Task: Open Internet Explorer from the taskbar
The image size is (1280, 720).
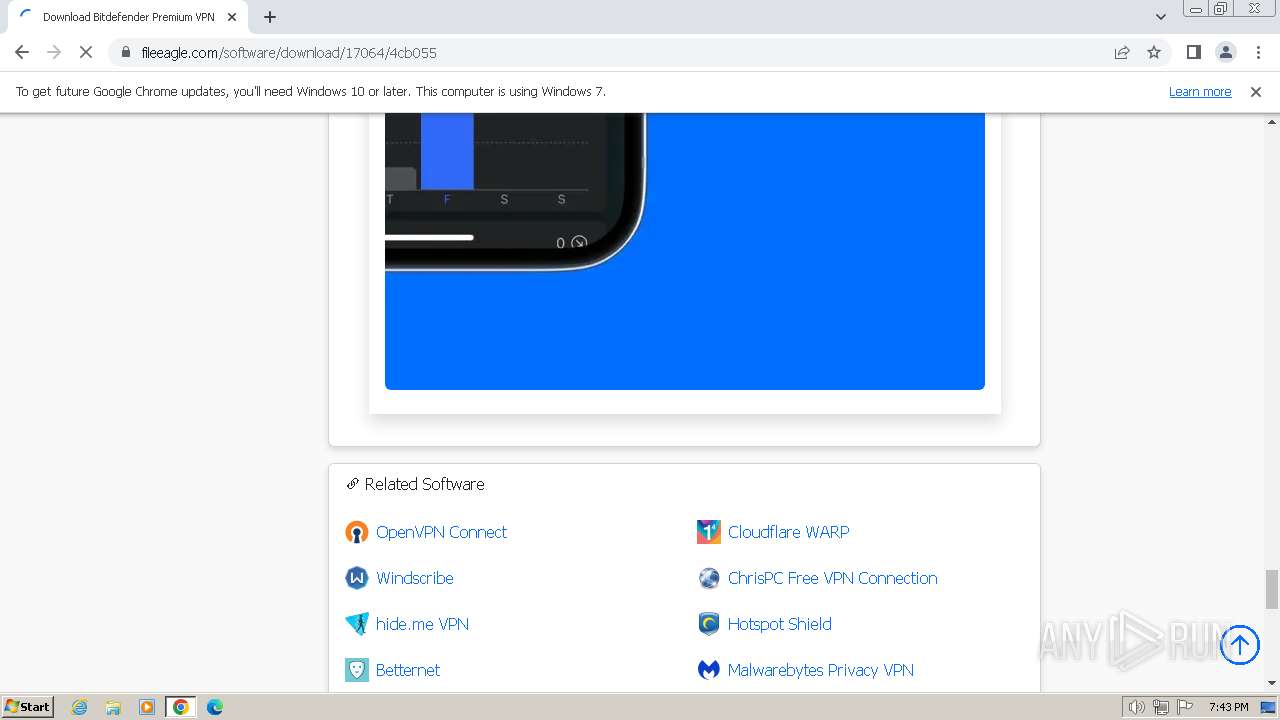Action: point(80,707)
